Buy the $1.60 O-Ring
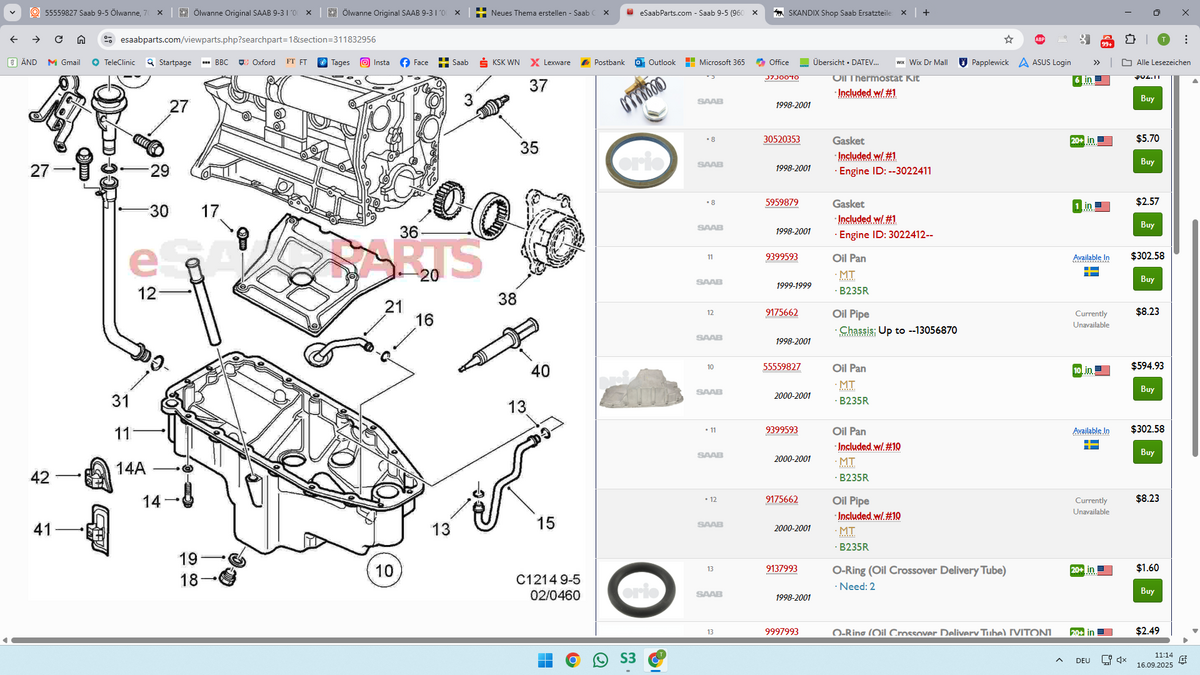Screen dimensions: 1200x675 click(1147, 591)
